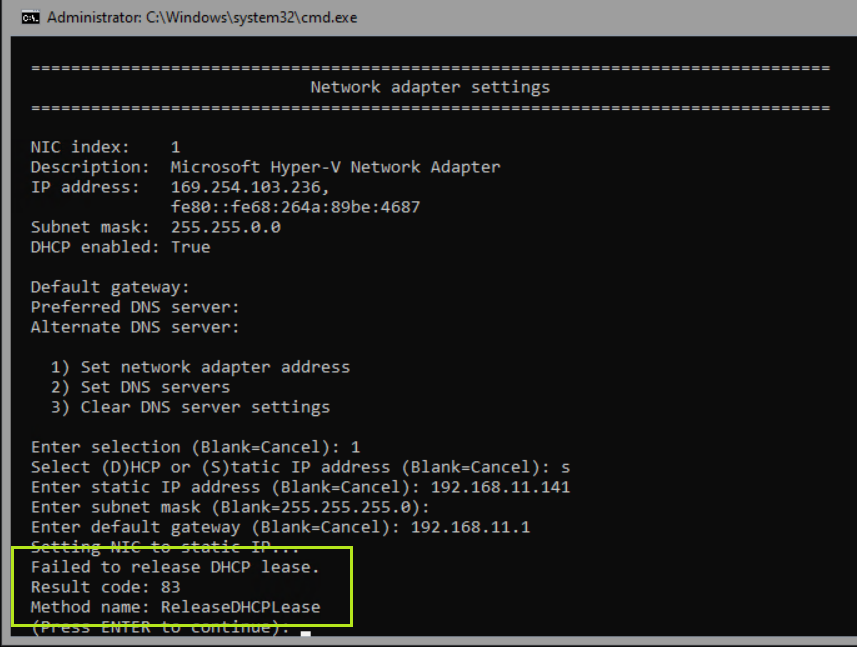
Task: Click the "Preferred DNS server:" label
Action: (135, 307)
